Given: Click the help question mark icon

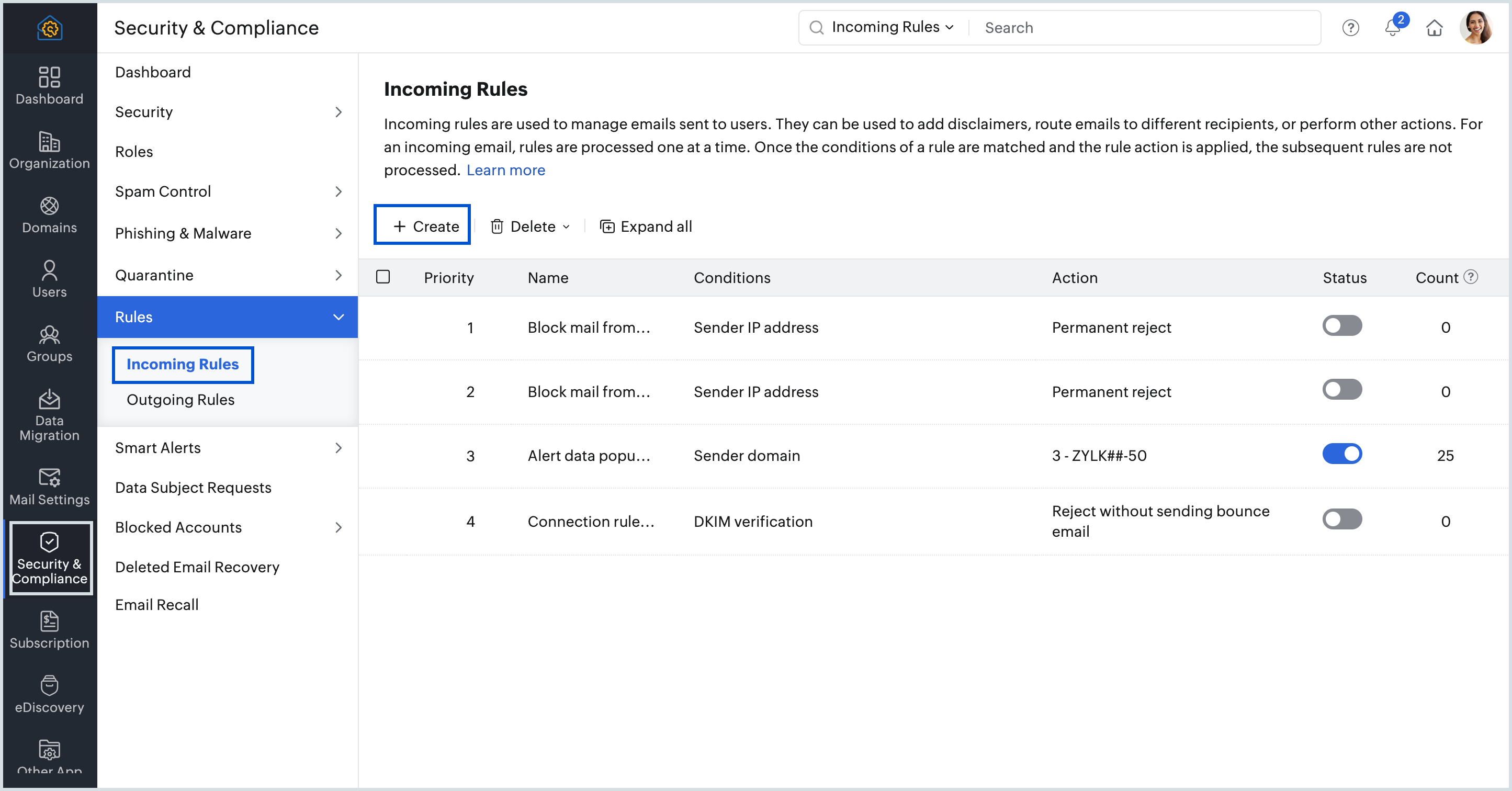Looking at the screenshot, I should [x=1350, y=28].
